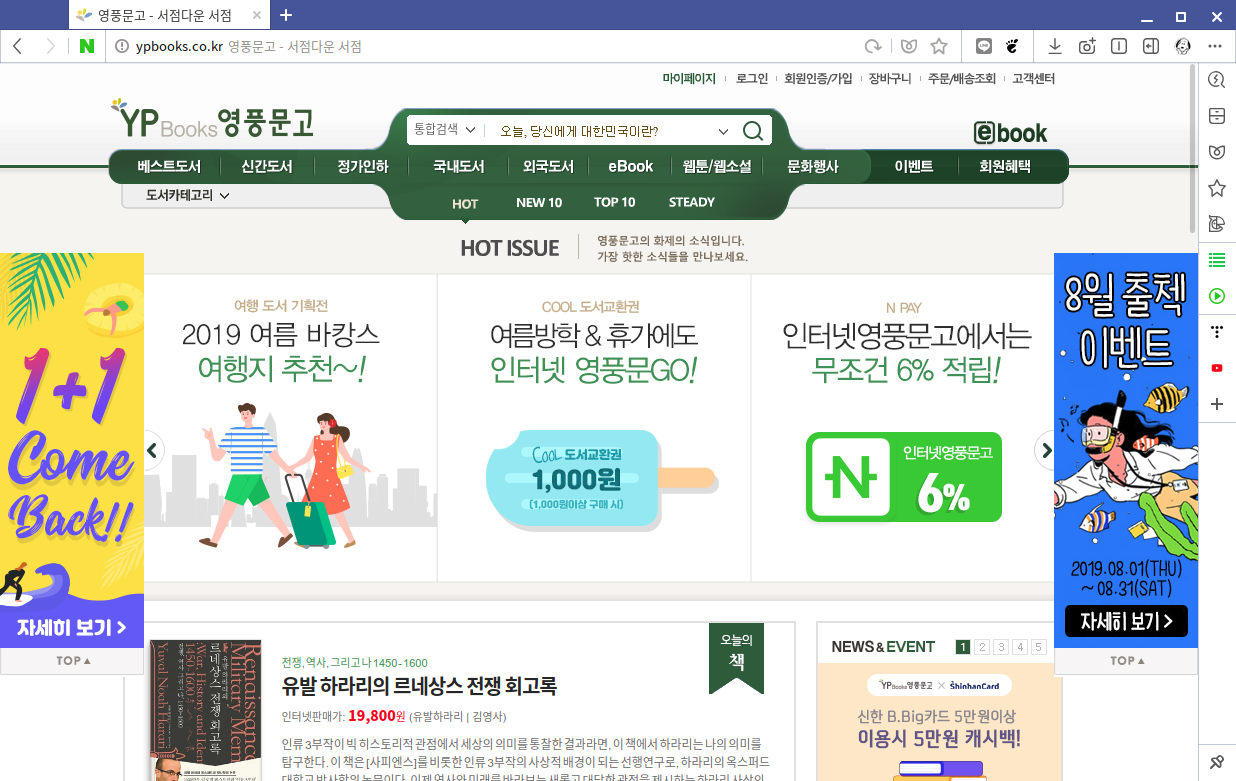Click 자세히 보기 on 8월 출첵 banner
The image size is (1236, 781).
[x=1126, y=621]
